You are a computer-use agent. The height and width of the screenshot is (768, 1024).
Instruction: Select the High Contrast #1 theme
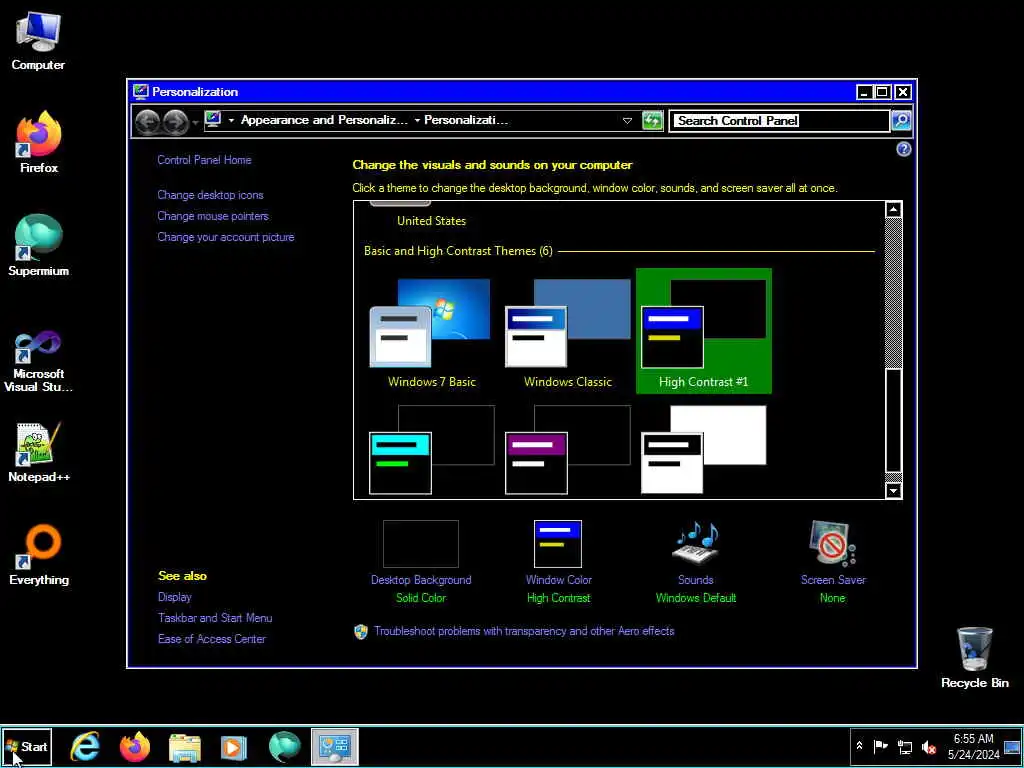pos(703,332)
